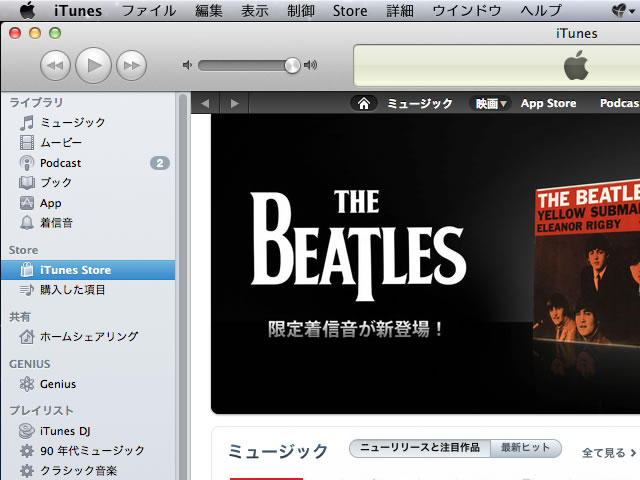The width and height of the screenshot is (640, 480).
Task: Select App in the library sidebar
Action: 88,203
